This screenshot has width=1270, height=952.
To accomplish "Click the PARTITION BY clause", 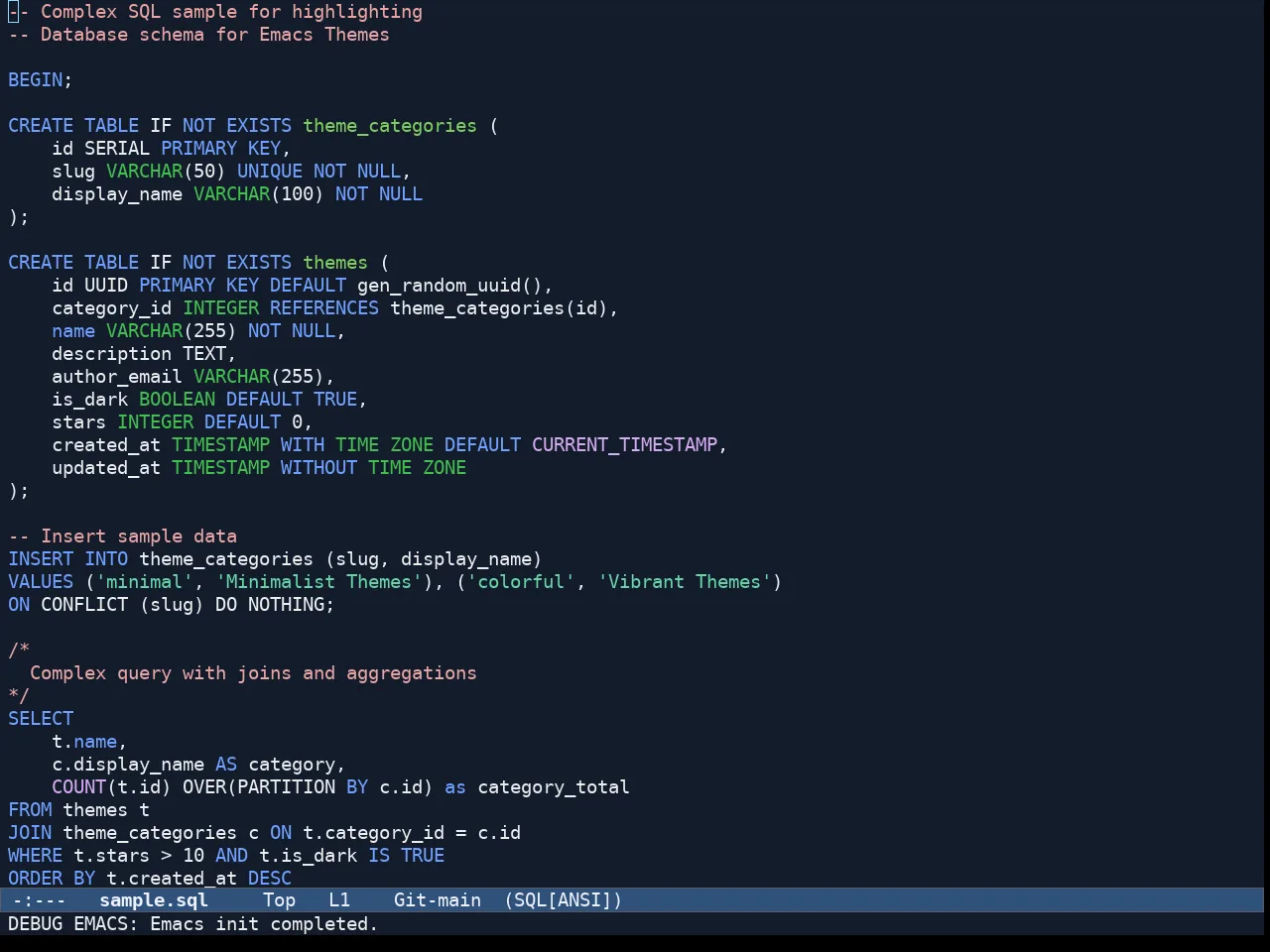I will point(303,787).
